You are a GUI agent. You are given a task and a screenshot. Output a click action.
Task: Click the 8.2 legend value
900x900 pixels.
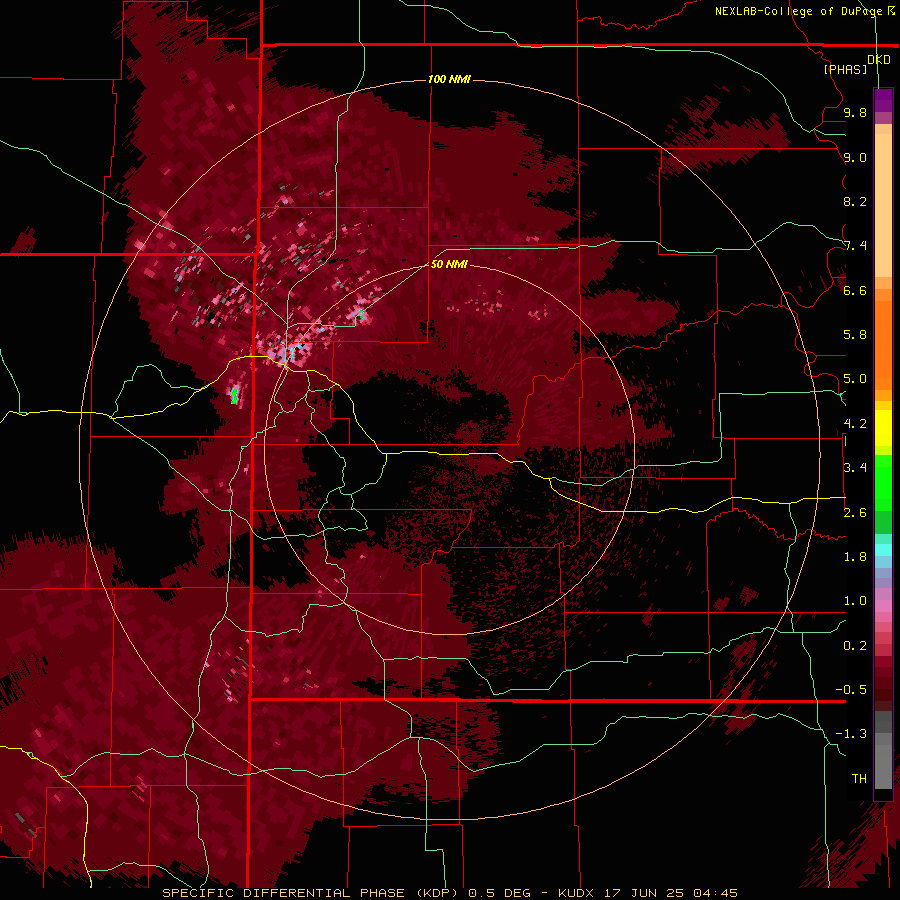click(x=855, y=202)
